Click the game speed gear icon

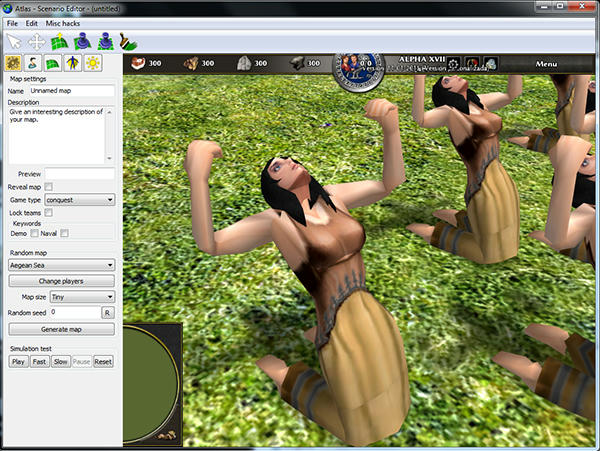(453, 64)
